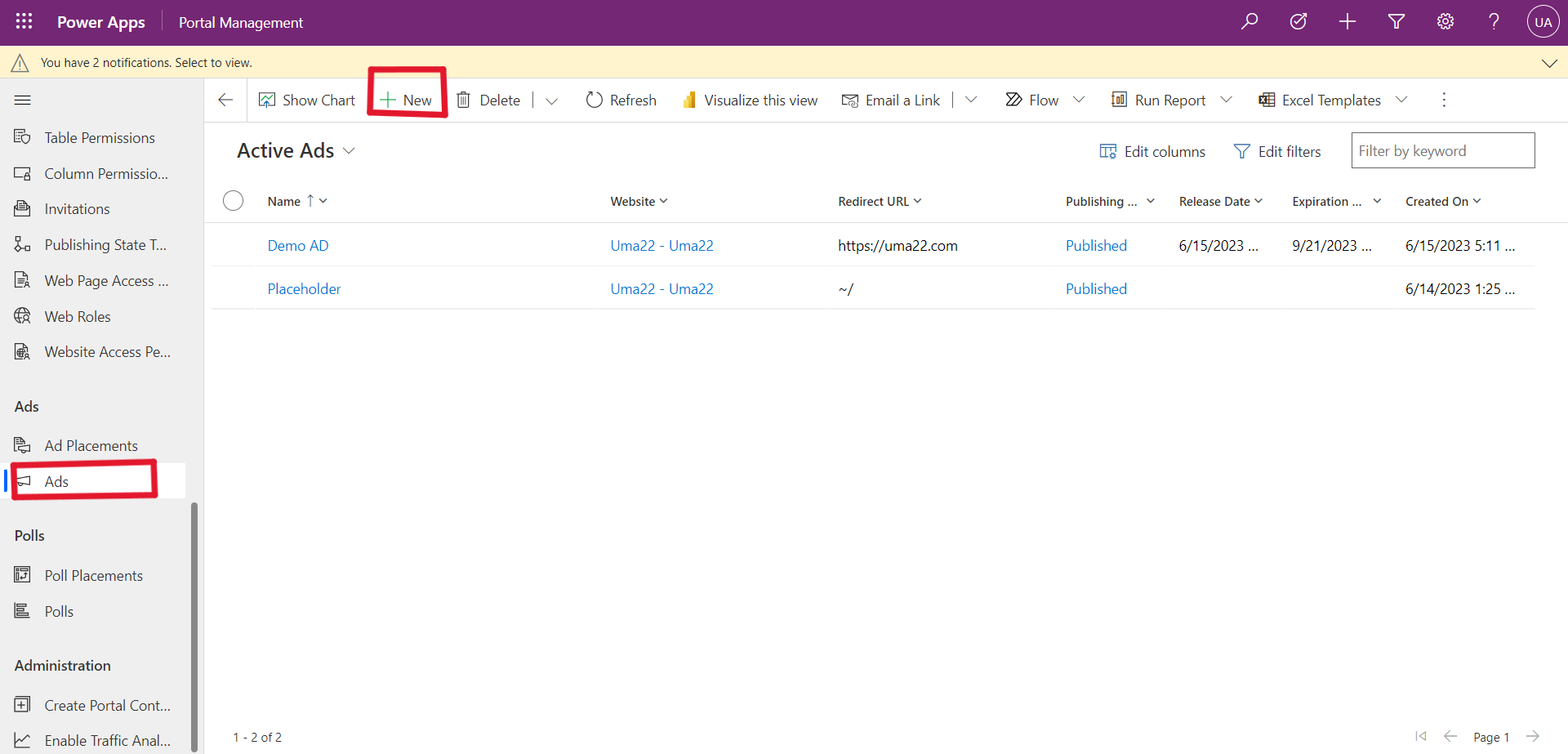Click Published state in Demo AD row
The height and width of the screenshot is (754, 1568).
(x=1096, y=246)
